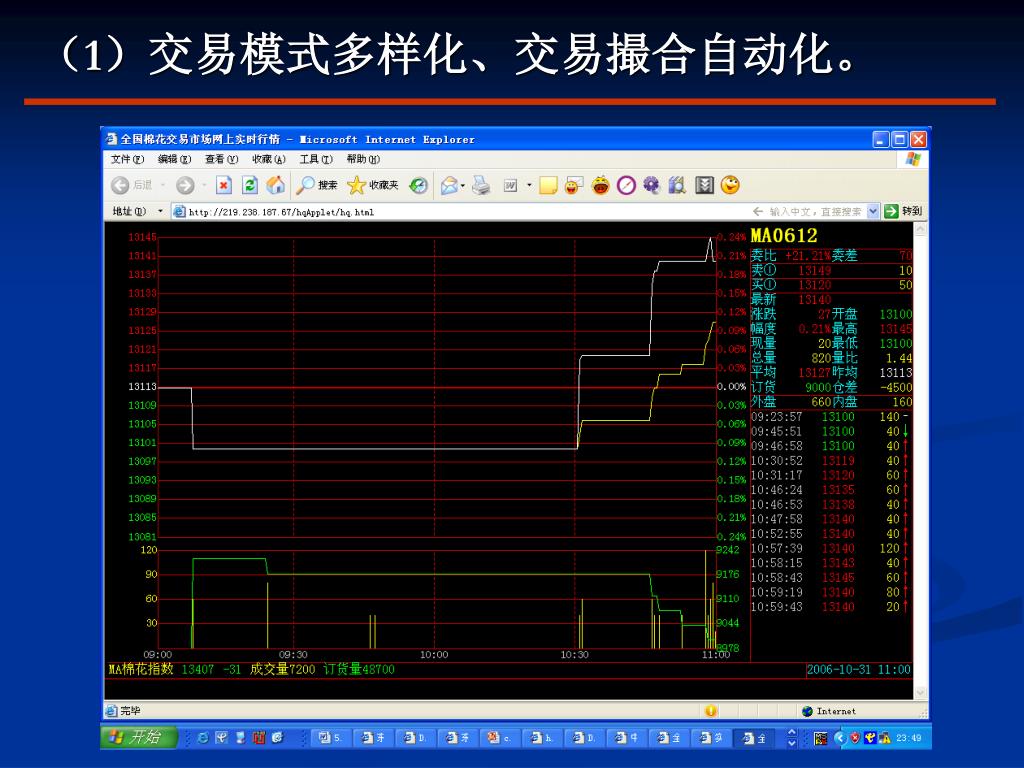This screenshot has width=1024, height=768.
Task: Click the yellow note icon in toolbar
Action: [x=548, y=185]
